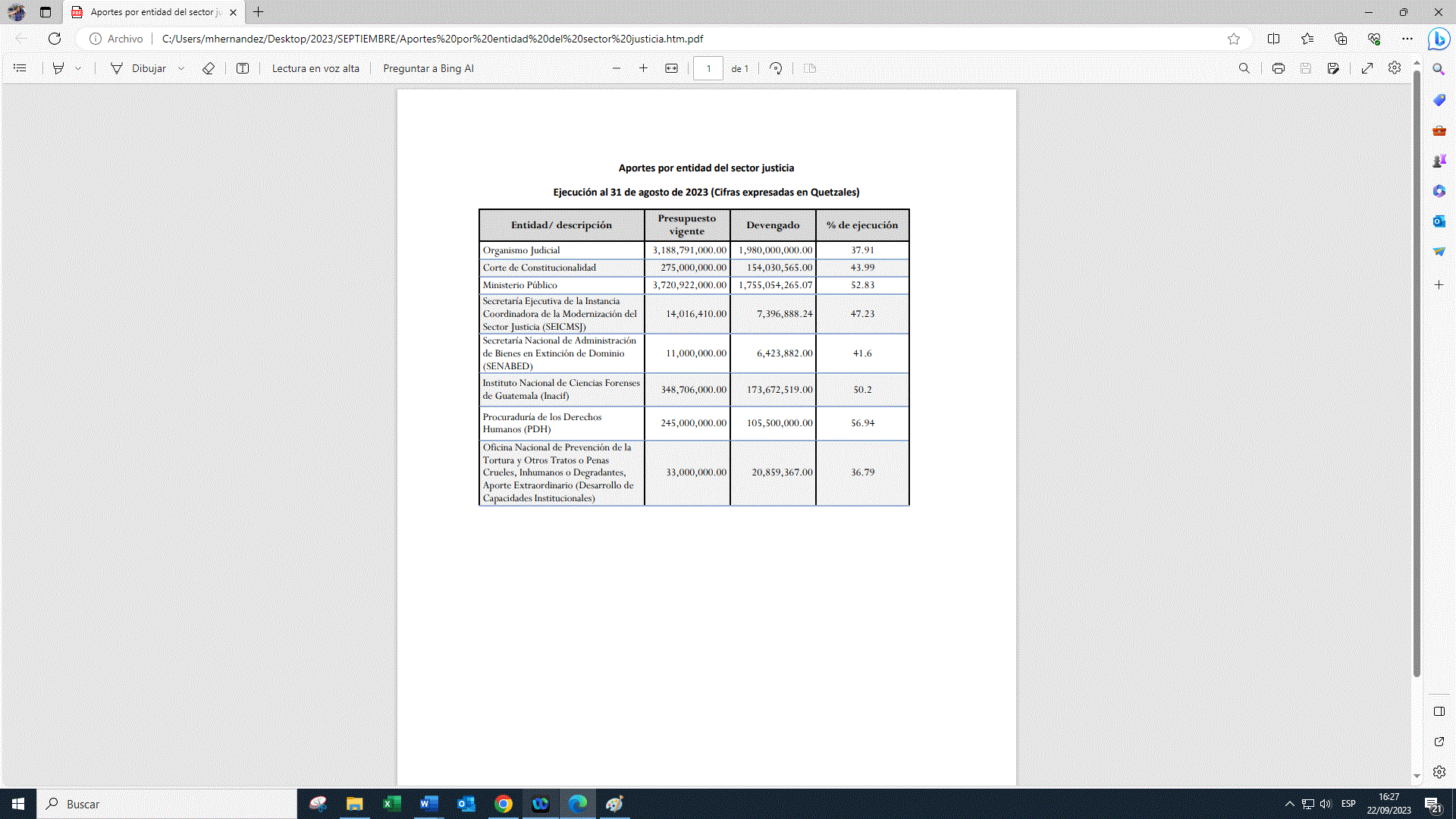Expand the highlight color dropdown arrow
This screenshot has width=1456, height=819.
click(x=78, y=68)
